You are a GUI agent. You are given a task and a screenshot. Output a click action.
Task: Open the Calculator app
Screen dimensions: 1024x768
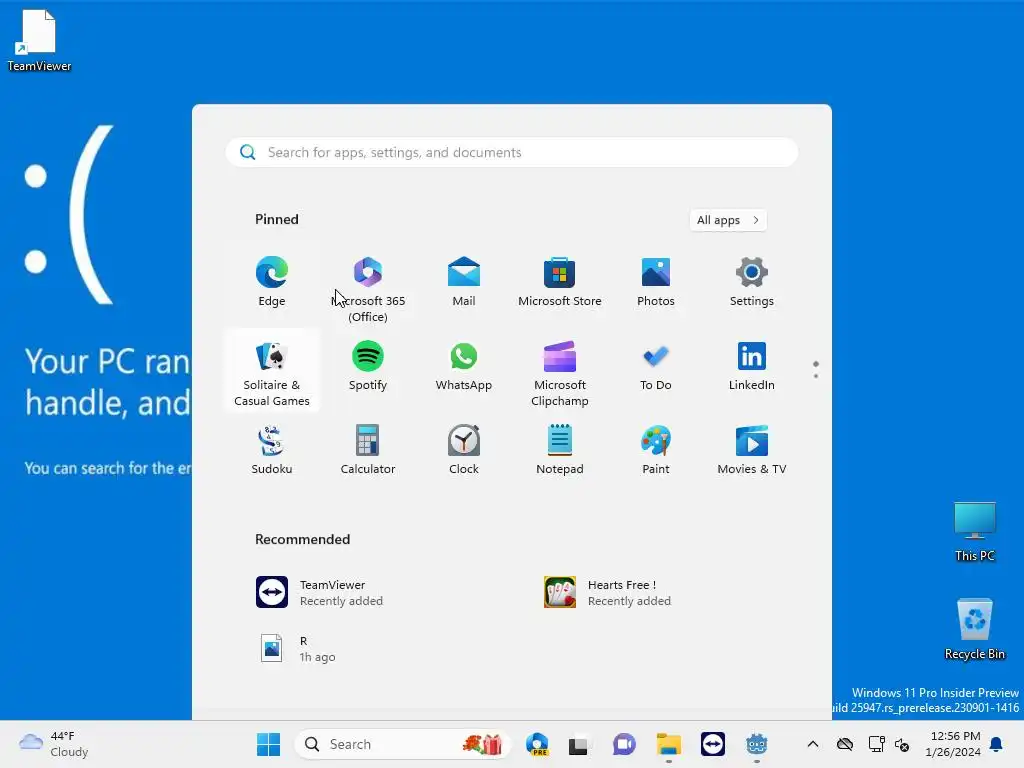point(368,450)
